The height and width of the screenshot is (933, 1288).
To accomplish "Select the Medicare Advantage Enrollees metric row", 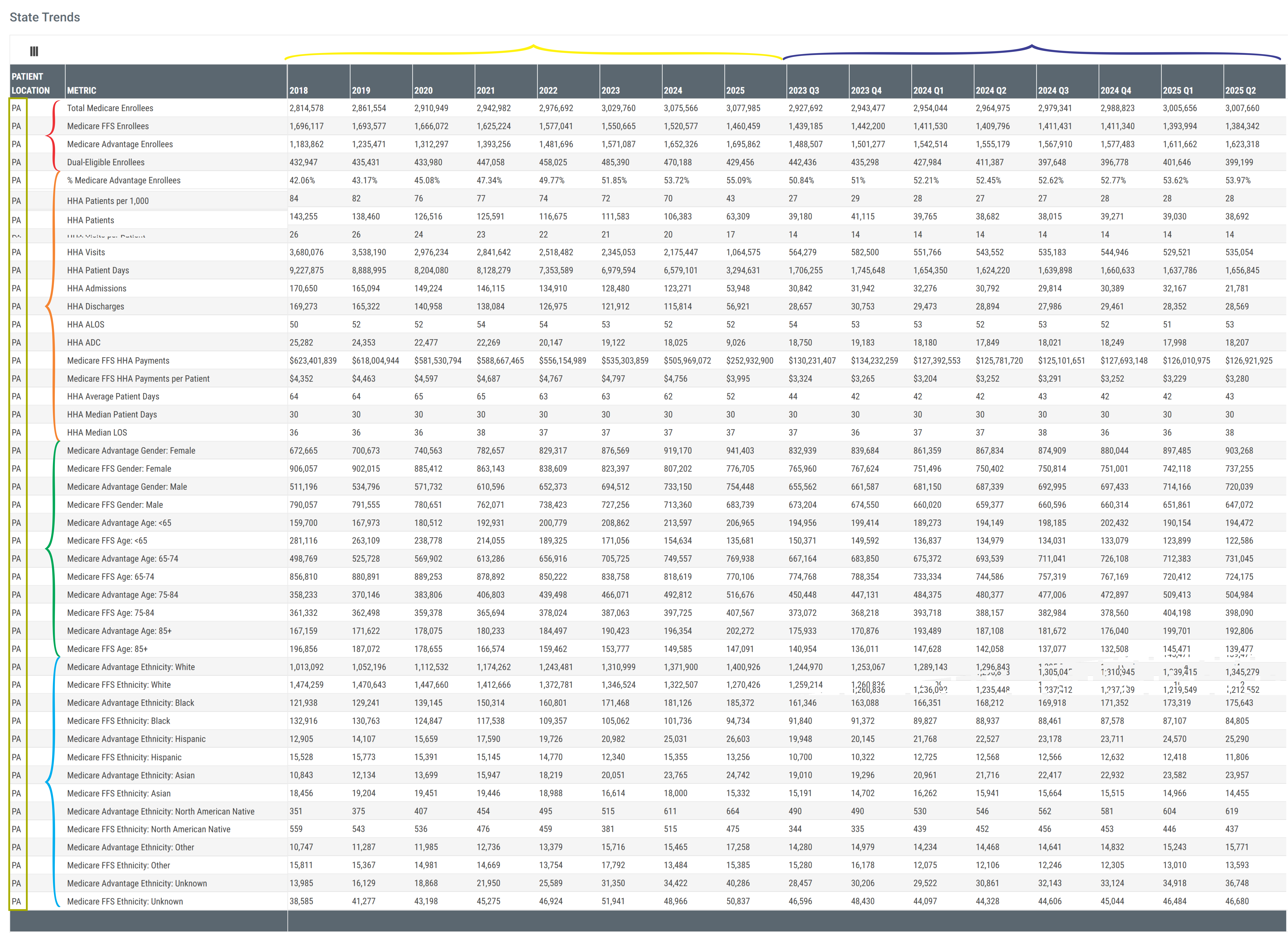I will click(x=120, y=144).
